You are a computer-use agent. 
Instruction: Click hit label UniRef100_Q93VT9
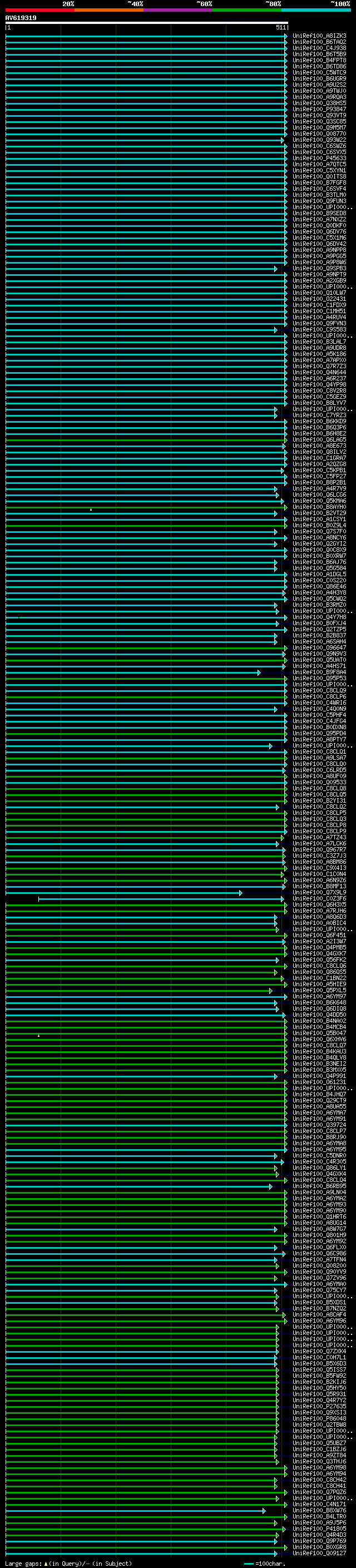click(319, 115)
